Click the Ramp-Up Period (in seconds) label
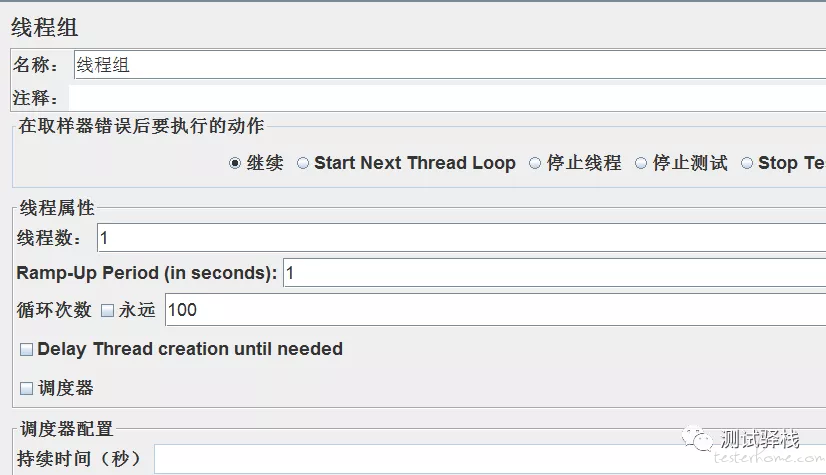 tap(147, 273)
